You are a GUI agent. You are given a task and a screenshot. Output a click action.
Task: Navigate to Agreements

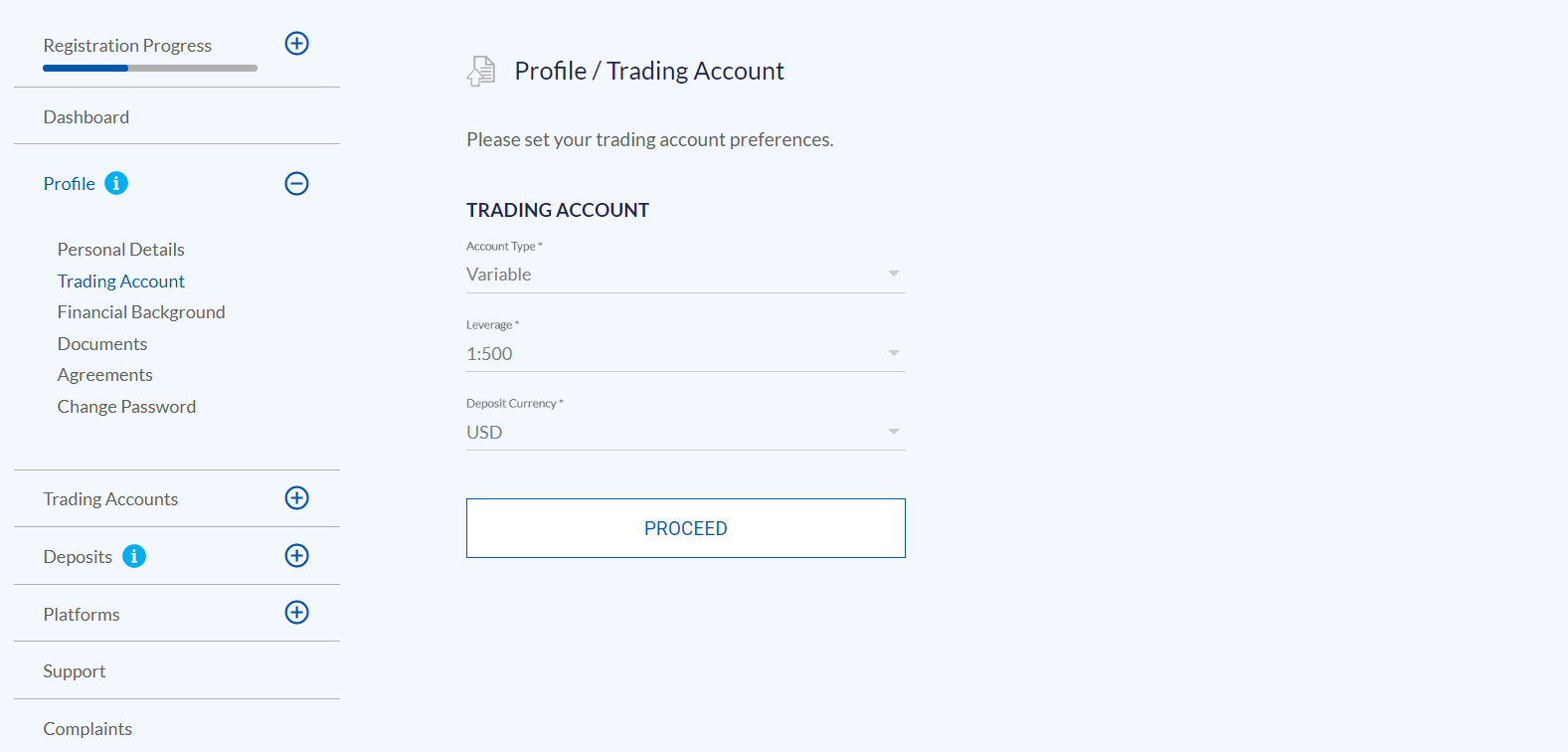point(105,375)
